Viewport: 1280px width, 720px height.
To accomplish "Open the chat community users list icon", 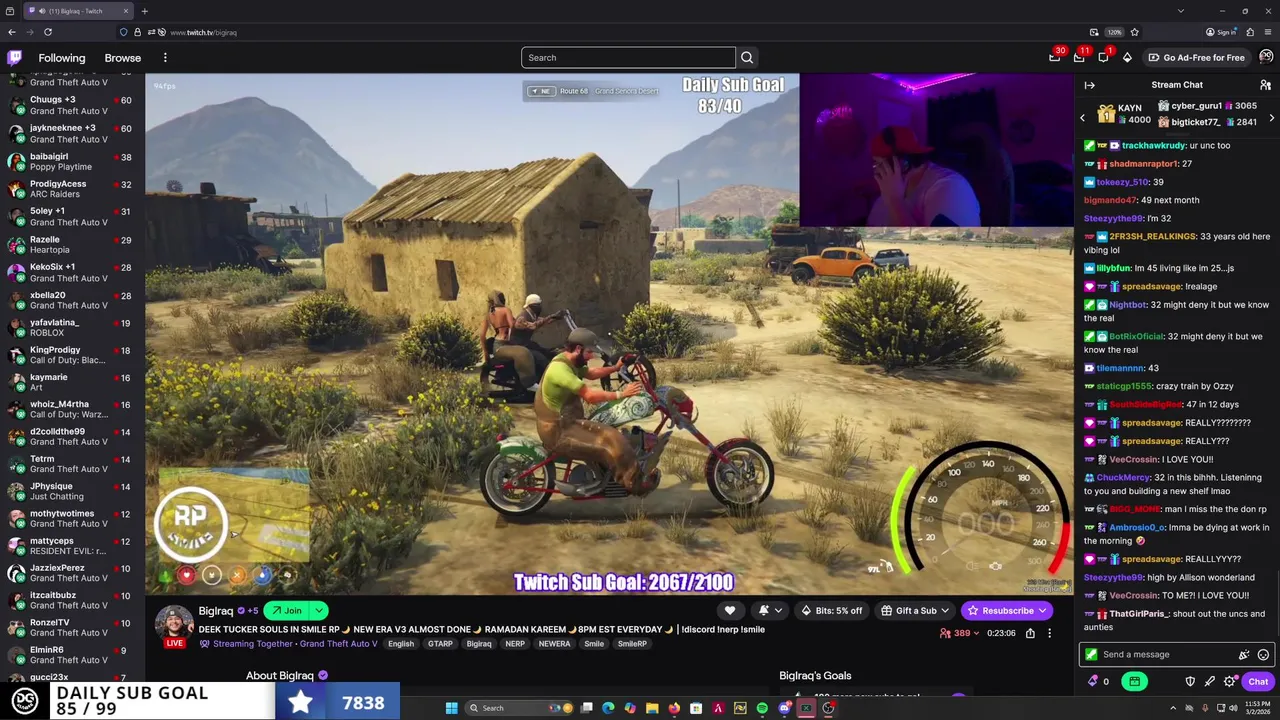I will pyautogui.click(x=1265, y=85).
